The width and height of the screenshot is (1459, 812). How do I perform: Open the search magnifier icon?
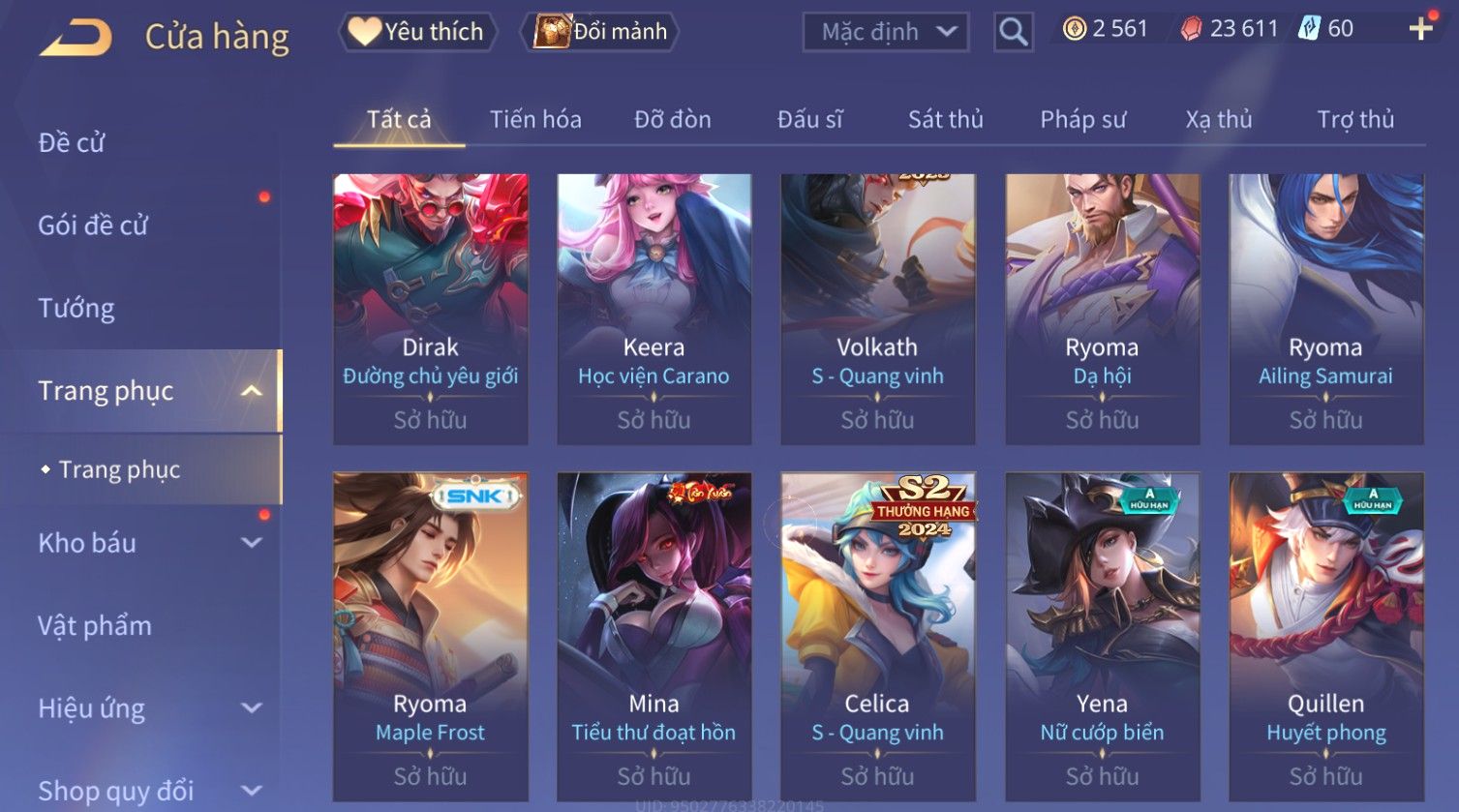coord(1013,32)
